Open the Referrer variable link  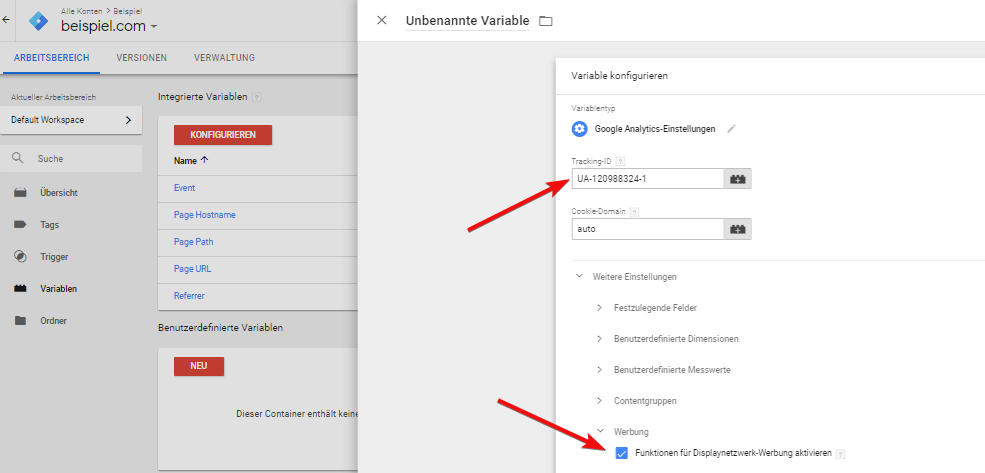coord(189,296)
